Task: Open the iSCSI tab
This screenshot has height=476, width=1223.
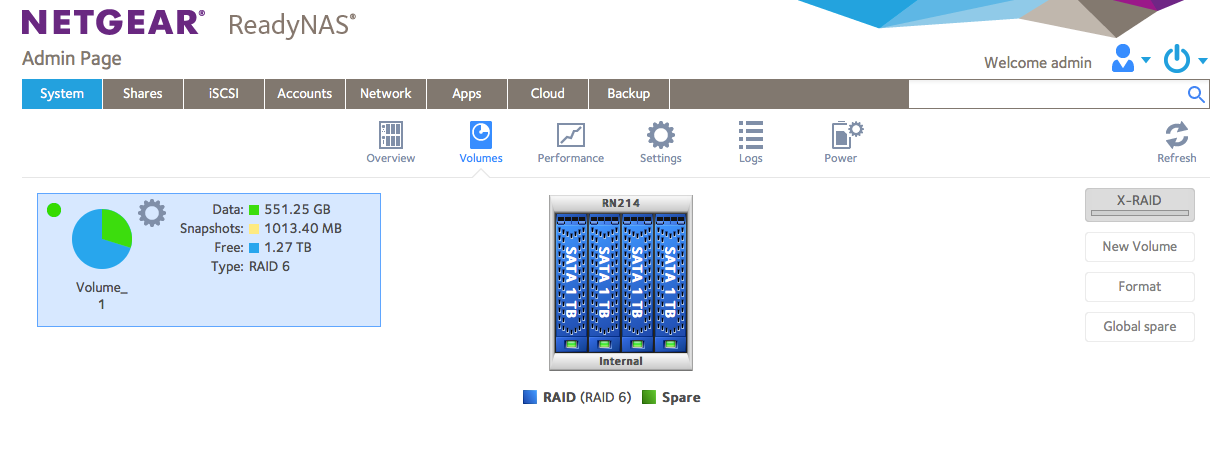Action: [x=224, y=94]
